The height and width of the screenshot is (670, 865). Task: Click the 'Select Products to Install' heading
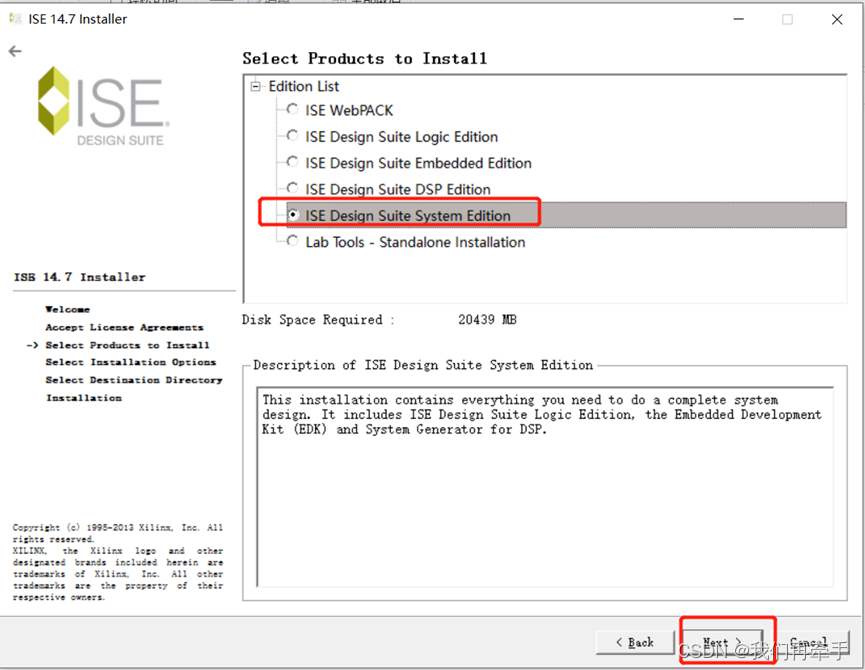pyautogui.click(x=365, y=58)
